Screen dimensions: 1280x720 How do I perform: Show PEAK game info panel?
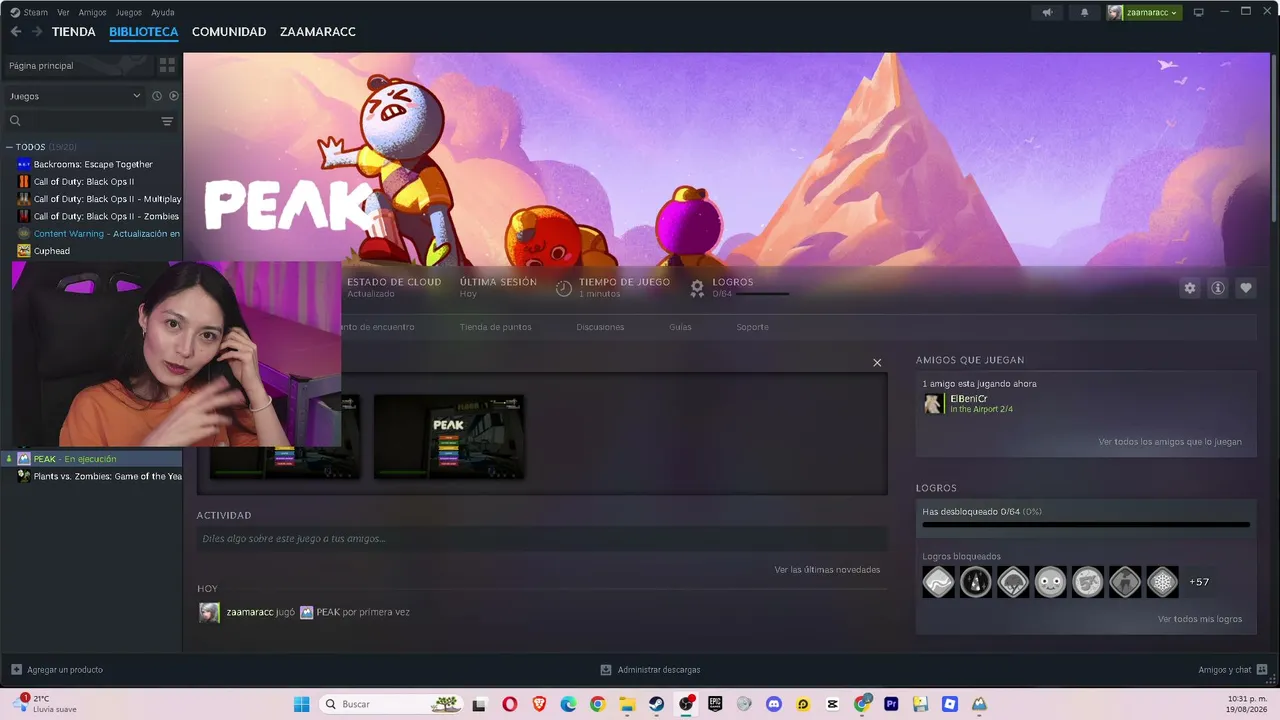tap(1218, 288)
